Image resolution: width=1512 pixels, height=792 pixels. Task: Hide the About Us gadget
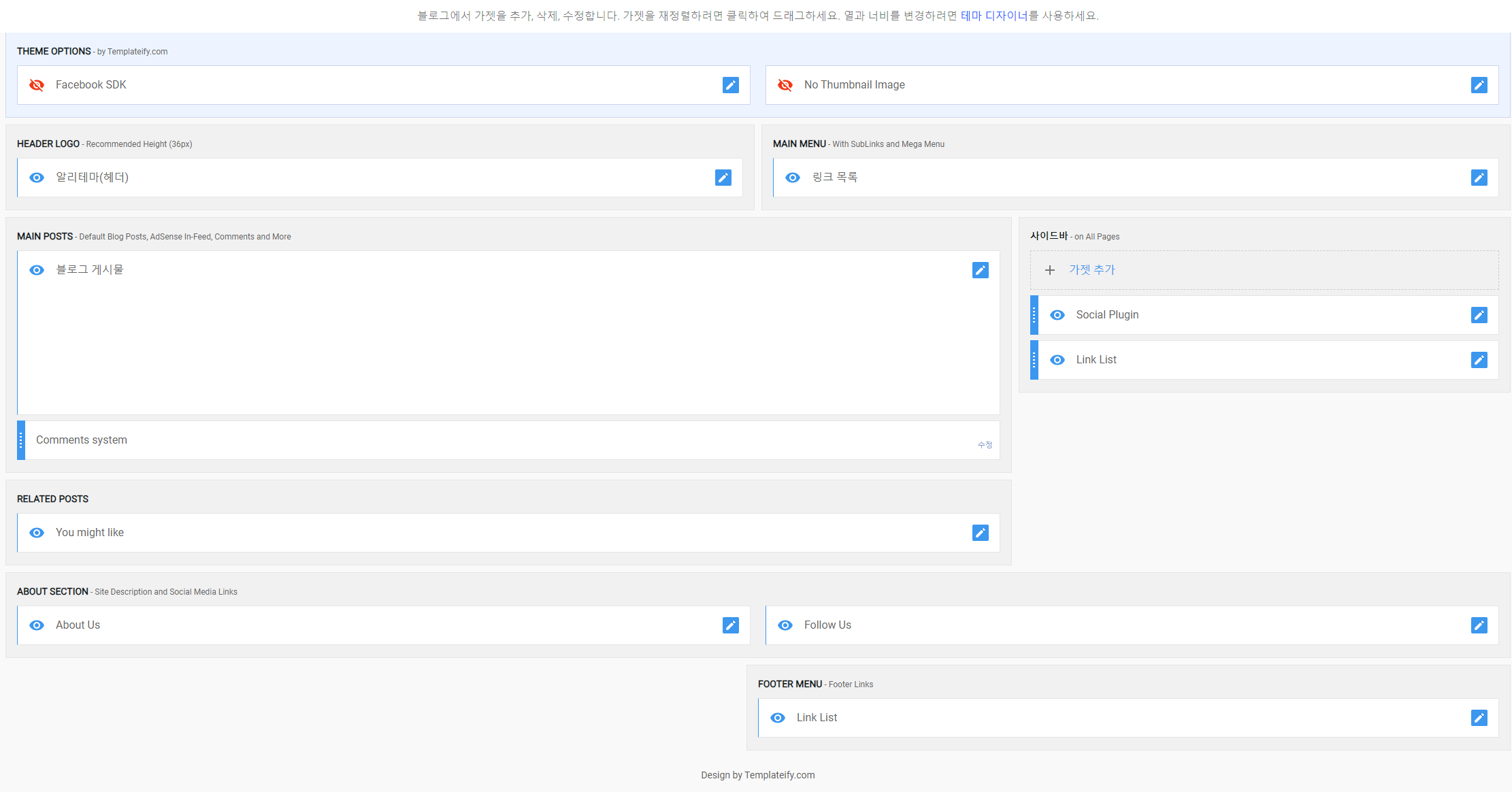click(x=37, y=625)
